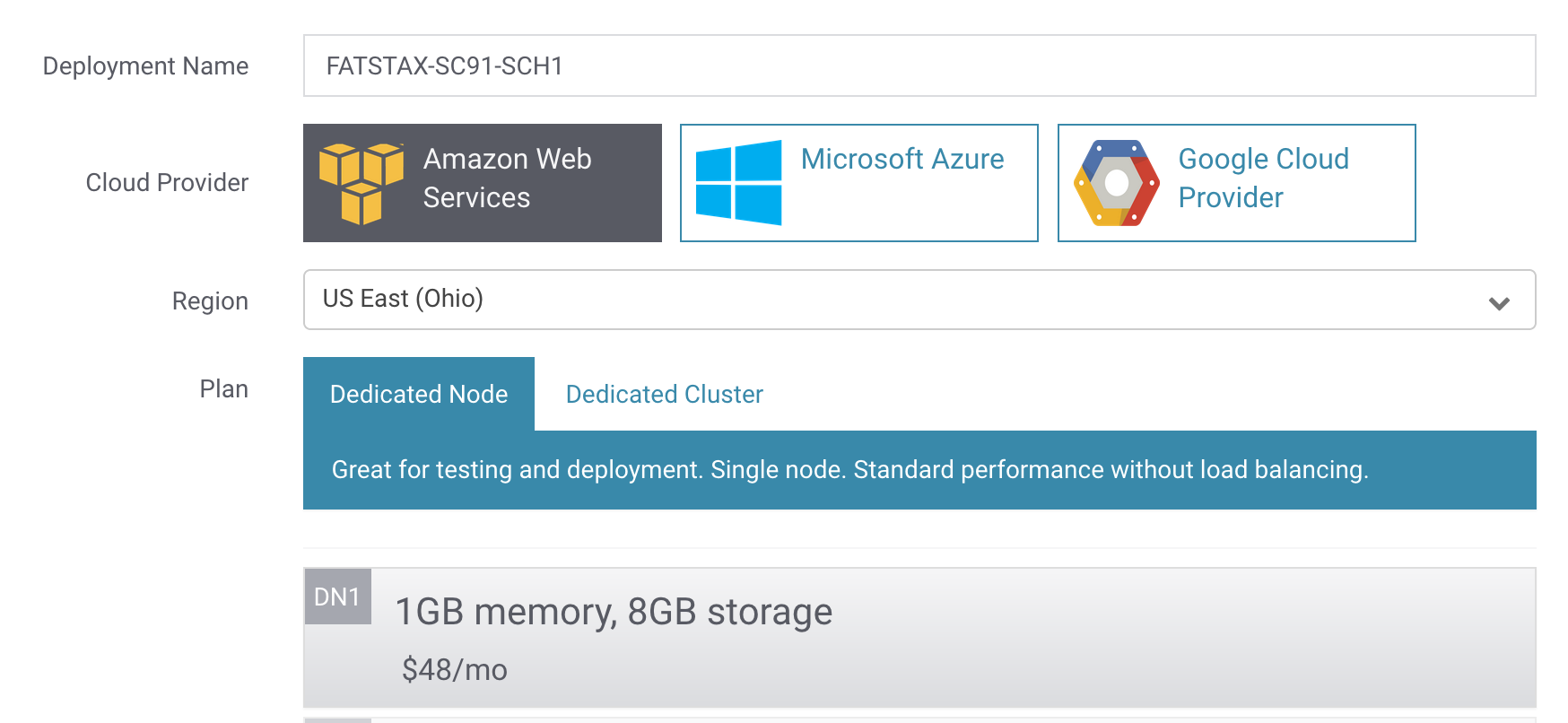Focus the Deployment Name text field
Viewport: 1568px width, 723px height.
919,65
